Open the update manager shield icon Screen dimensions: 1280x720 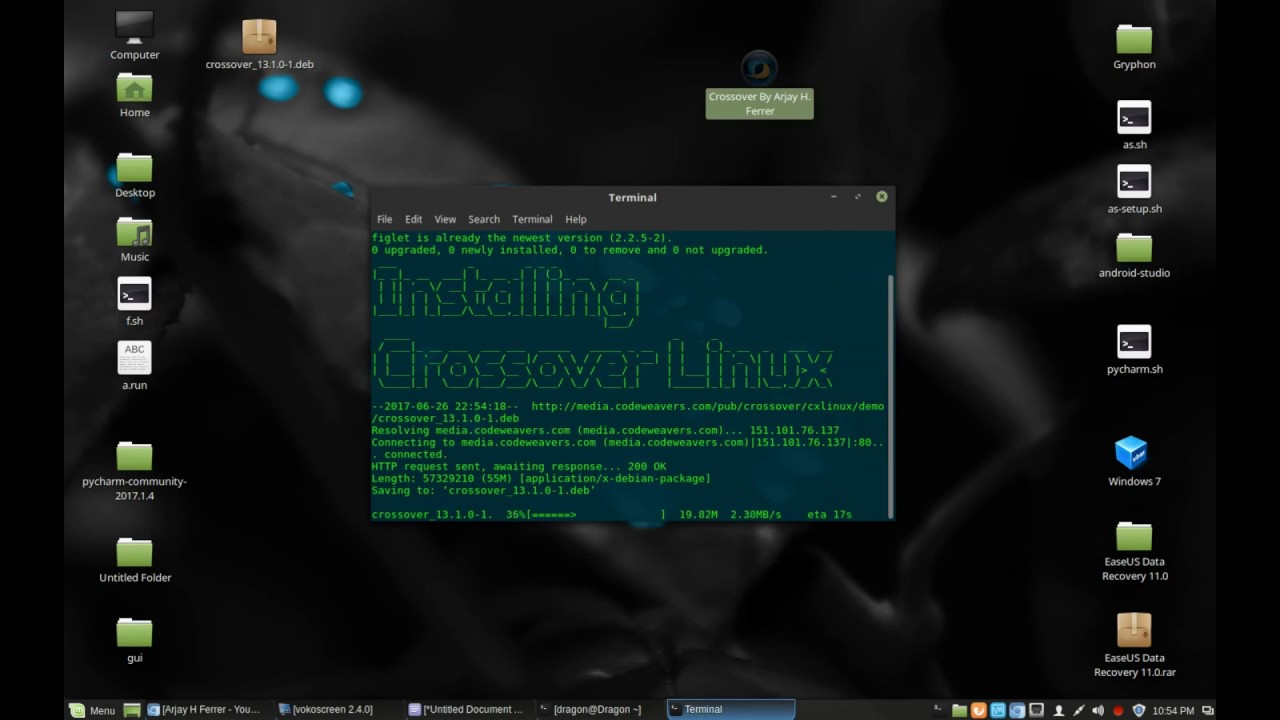click(1138, 710)
